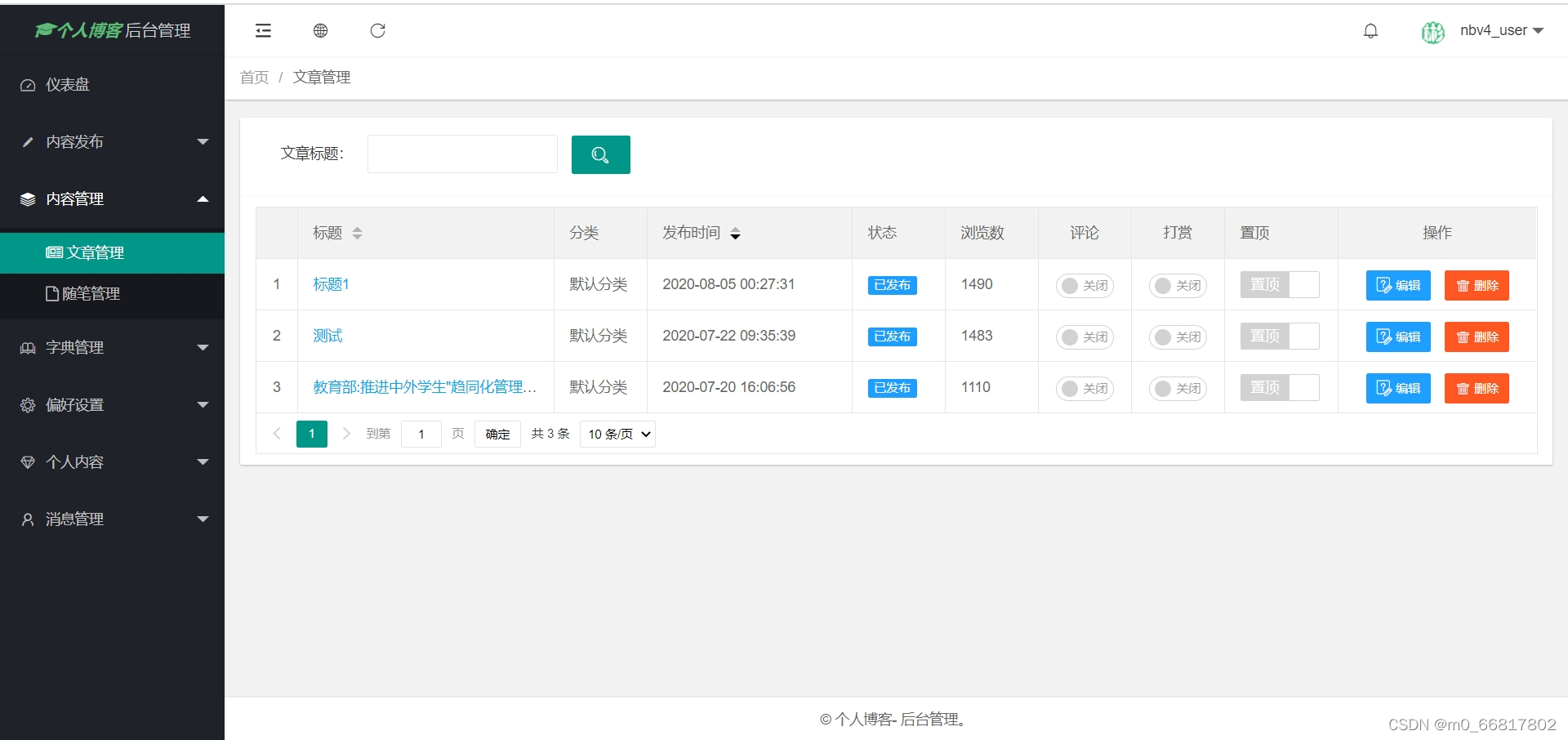Collapse the sidebar with the hamburger icon
The image size is (1568, 740).
point(263,30)
